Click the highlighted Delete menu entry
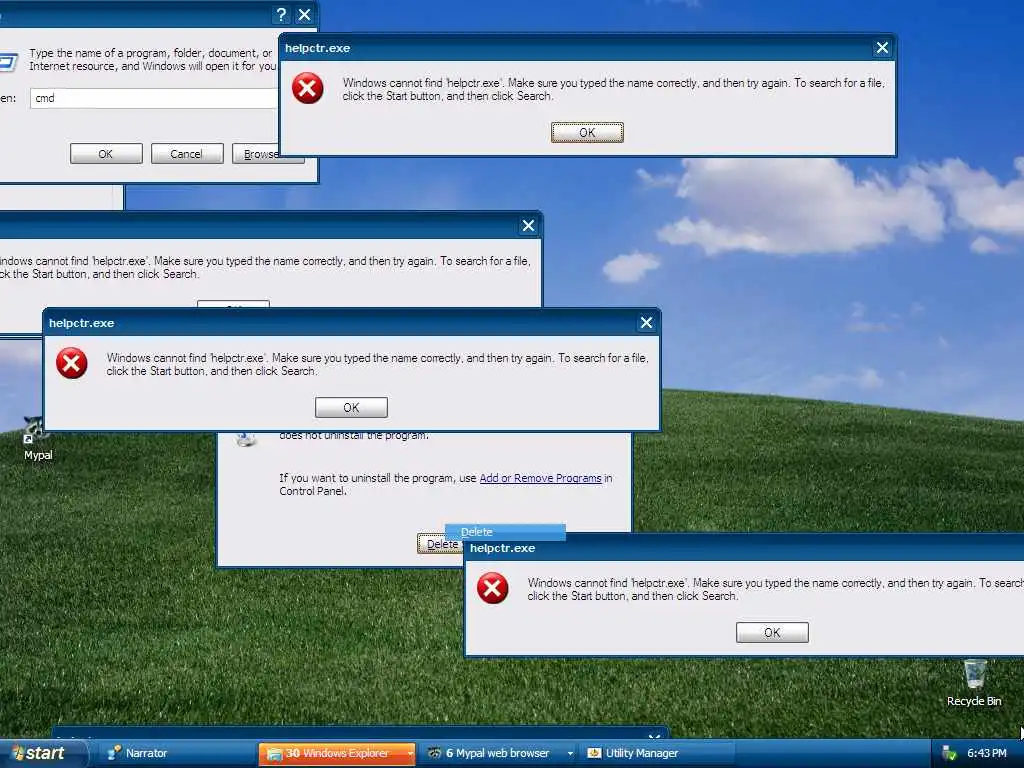 click(x=505, y=532)
